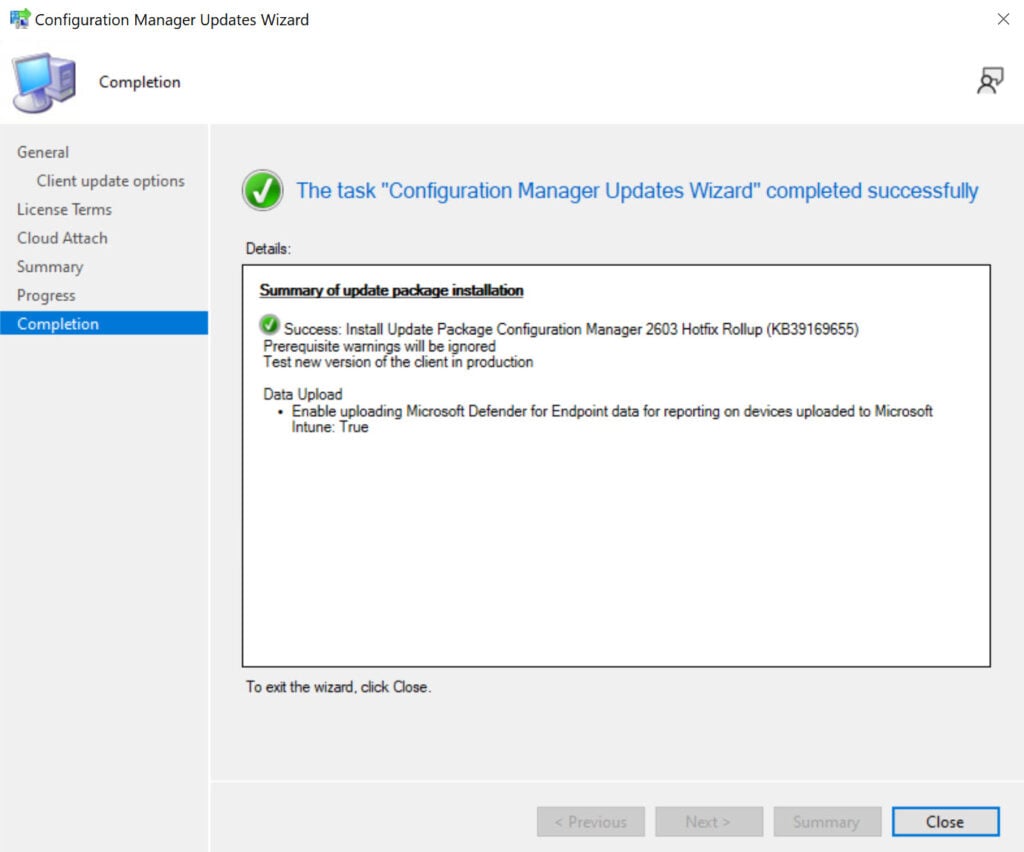Go to the Cloud Attach step
Viewport: 1024px width, 852px height.
pyautogui.click(x=62, y=238)
